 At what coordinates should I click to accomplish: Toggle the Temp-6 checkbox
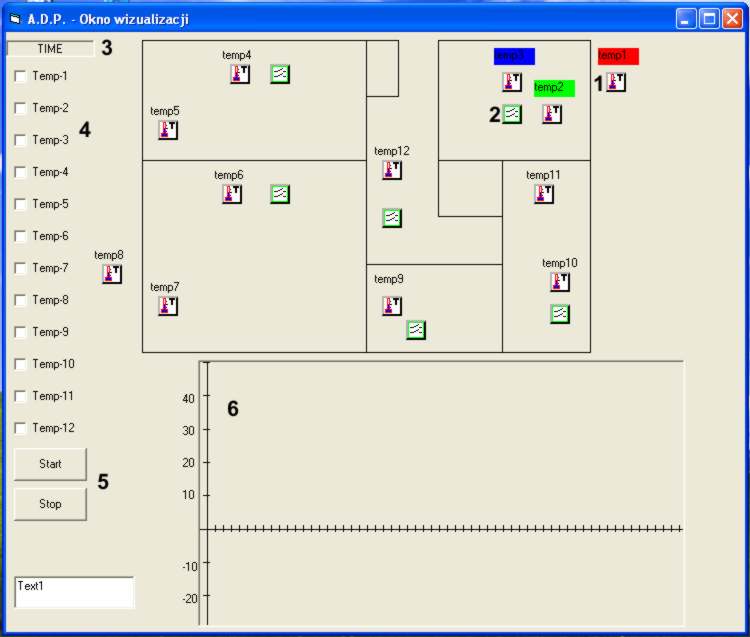coord(20,236)
